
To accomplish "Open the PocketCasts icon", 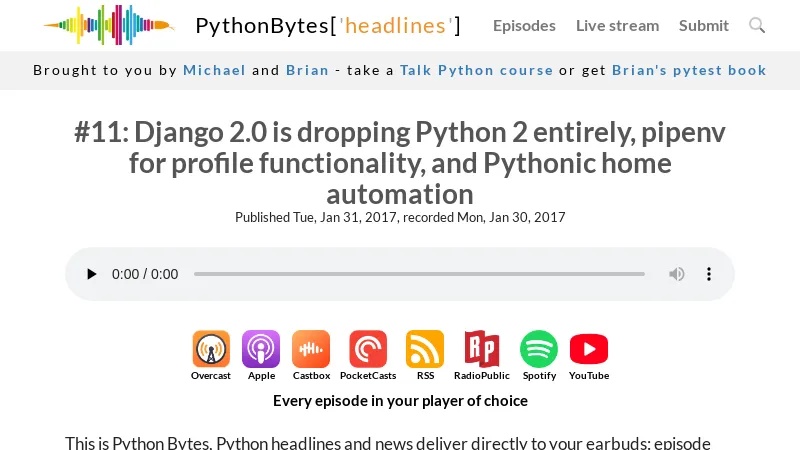I will [x=368, y=349].
